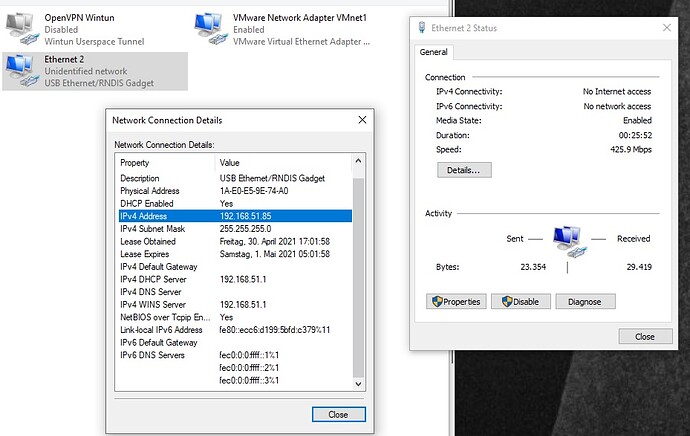
Task: Select the DHCP Enabled row
Action: point(235,204)
